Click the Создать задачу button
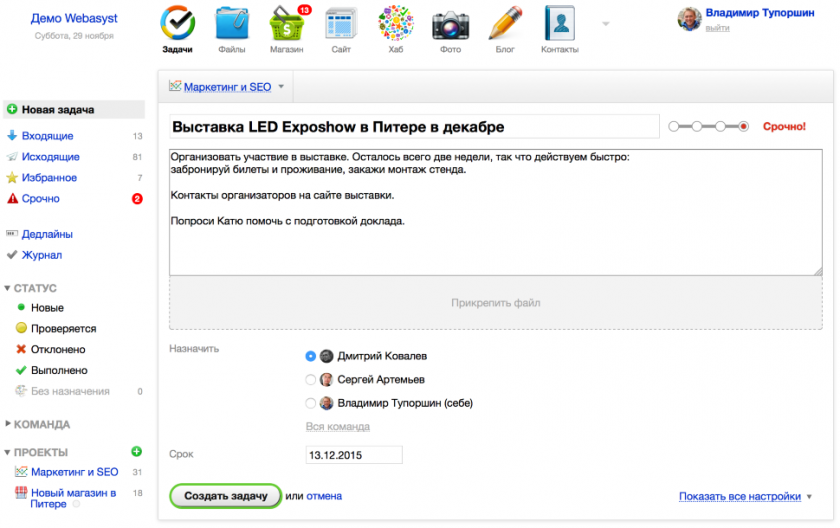840x528 pixels. (225, 496)
